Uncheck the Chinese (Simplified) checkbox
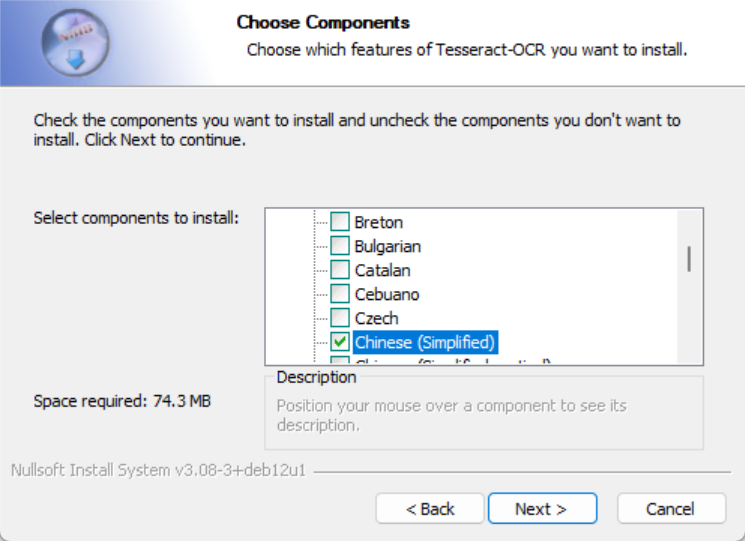The image size is (745, 541). point(340,342)
